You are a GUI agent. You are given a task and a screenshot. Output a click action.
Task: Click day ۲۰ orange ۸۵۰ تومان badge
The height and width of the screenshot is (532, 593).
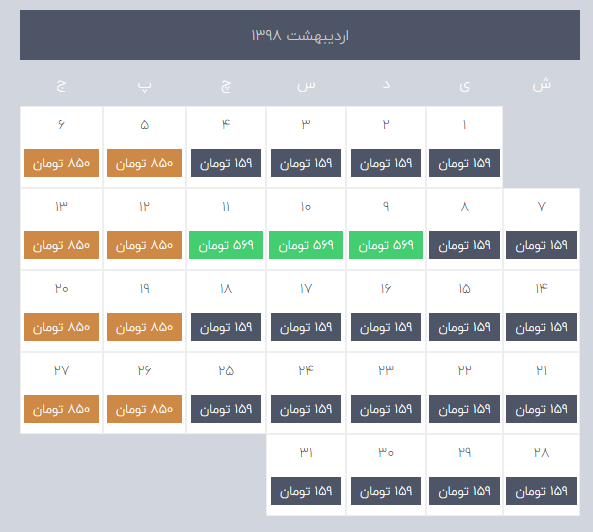[61, 327]
